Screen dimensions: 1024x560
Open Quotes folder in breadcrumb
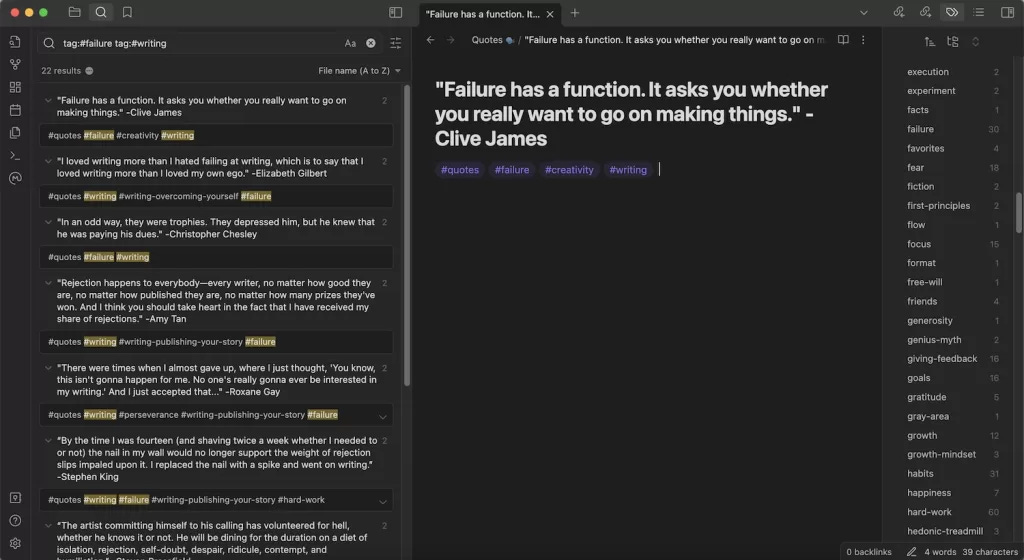(487, 40)
